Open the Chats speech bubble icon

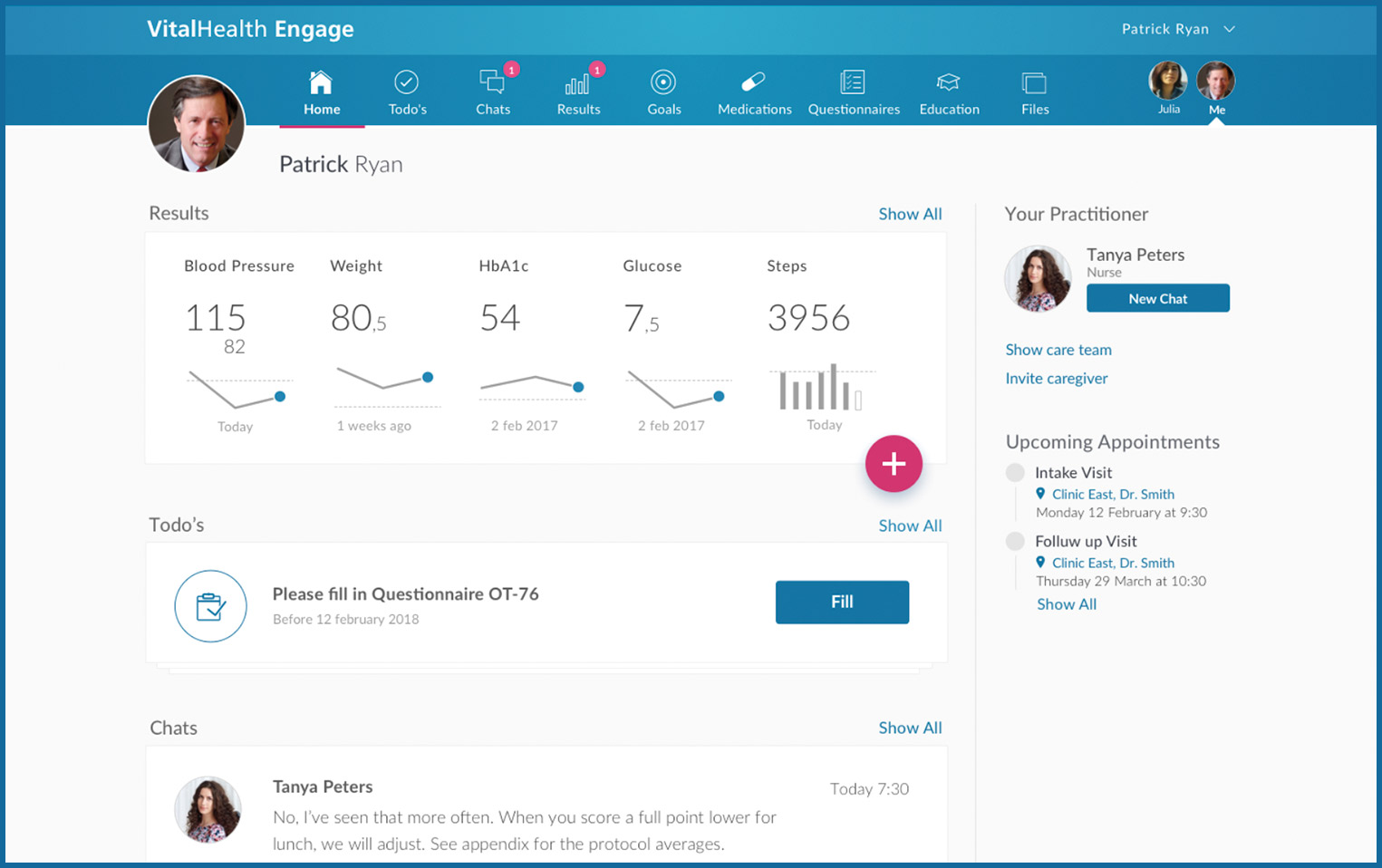tap(492, 82)
